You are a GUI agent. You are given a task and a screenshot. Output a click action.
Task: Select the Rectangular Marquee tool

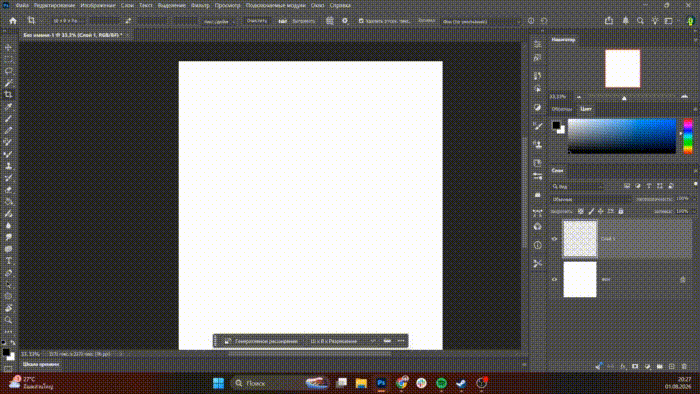point(8,59)
